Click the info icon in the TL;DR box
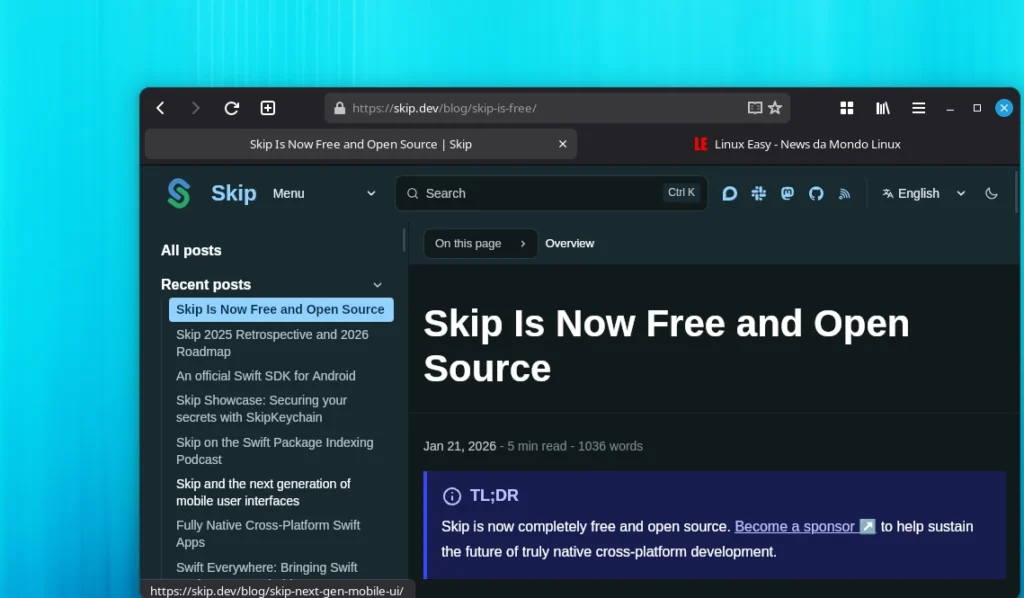Image resolution: width=1024 pixels, height=598 pixels. (451, 496)
